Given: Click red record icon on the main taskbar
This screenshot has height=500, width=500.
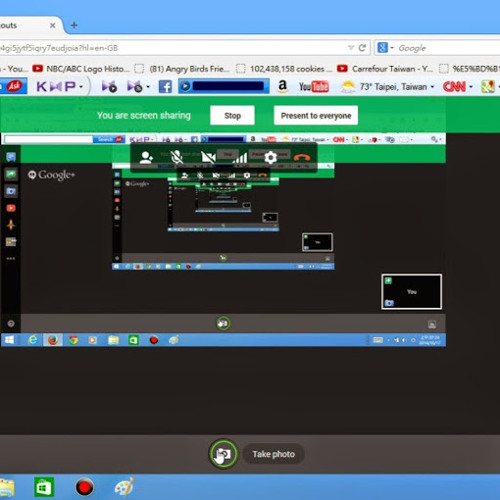Looking at the screenshot, I should coord(84,488).
